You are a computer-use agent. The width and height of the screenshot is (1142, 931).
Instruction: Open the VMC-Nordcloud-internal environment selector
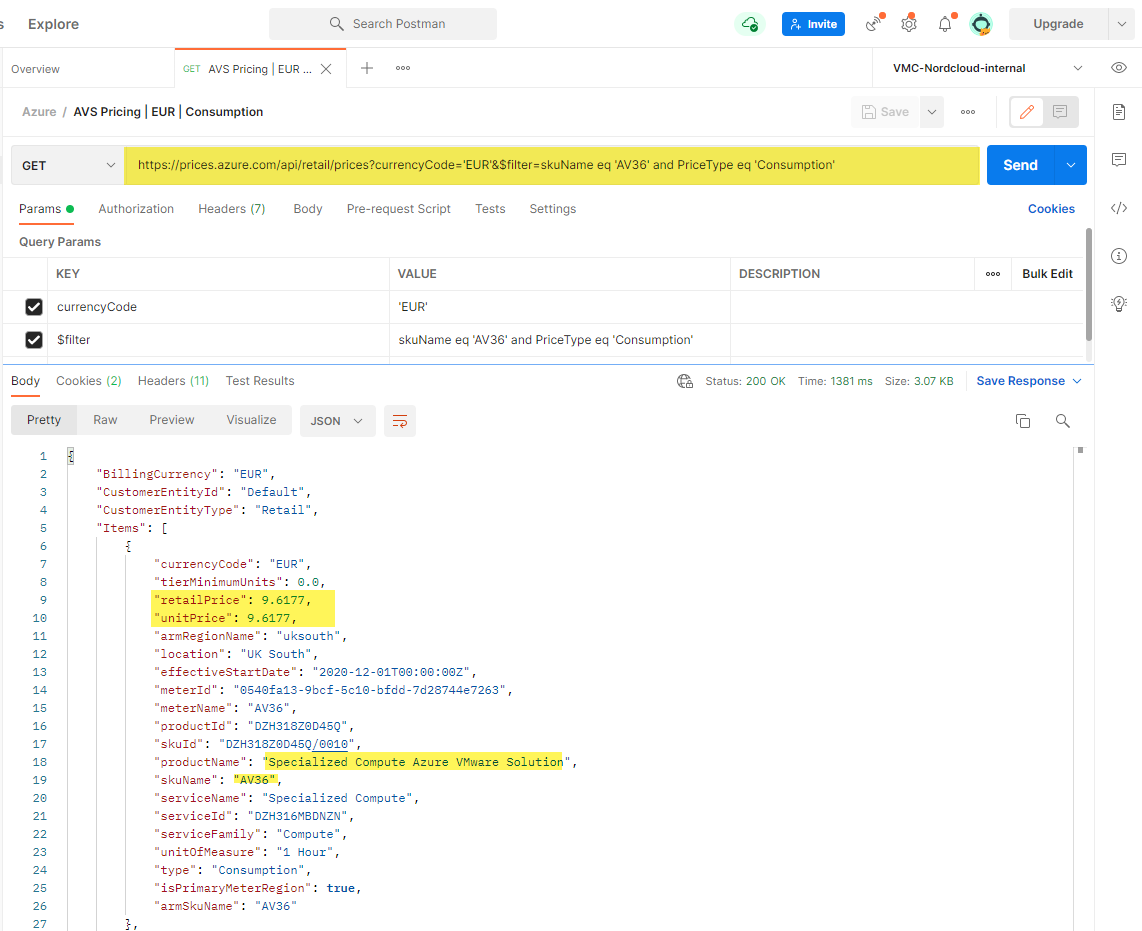pos(987,68)
